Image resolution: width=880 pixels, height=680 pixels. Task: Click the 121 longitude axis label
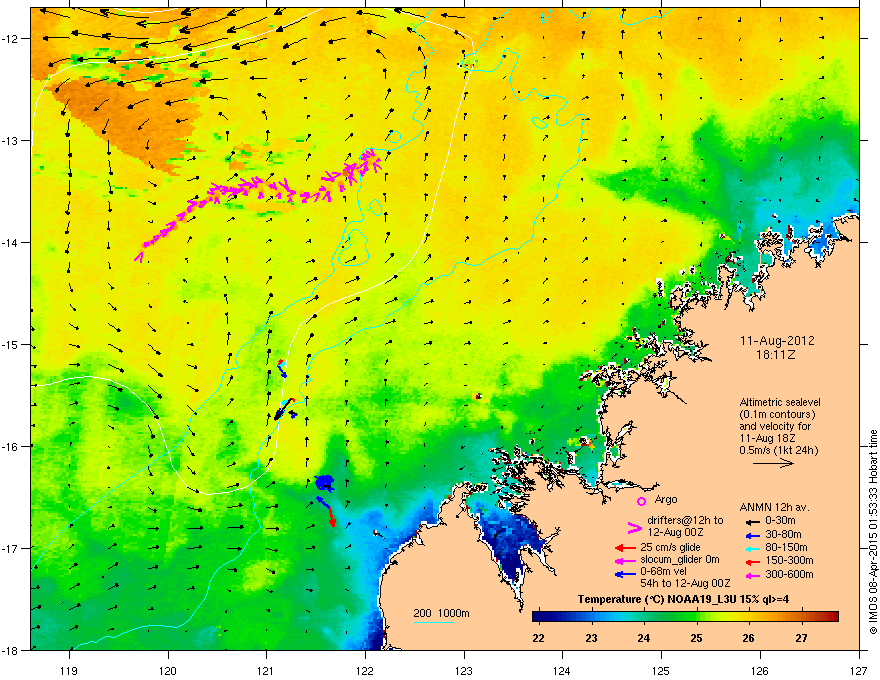click(x=266, y=670)
